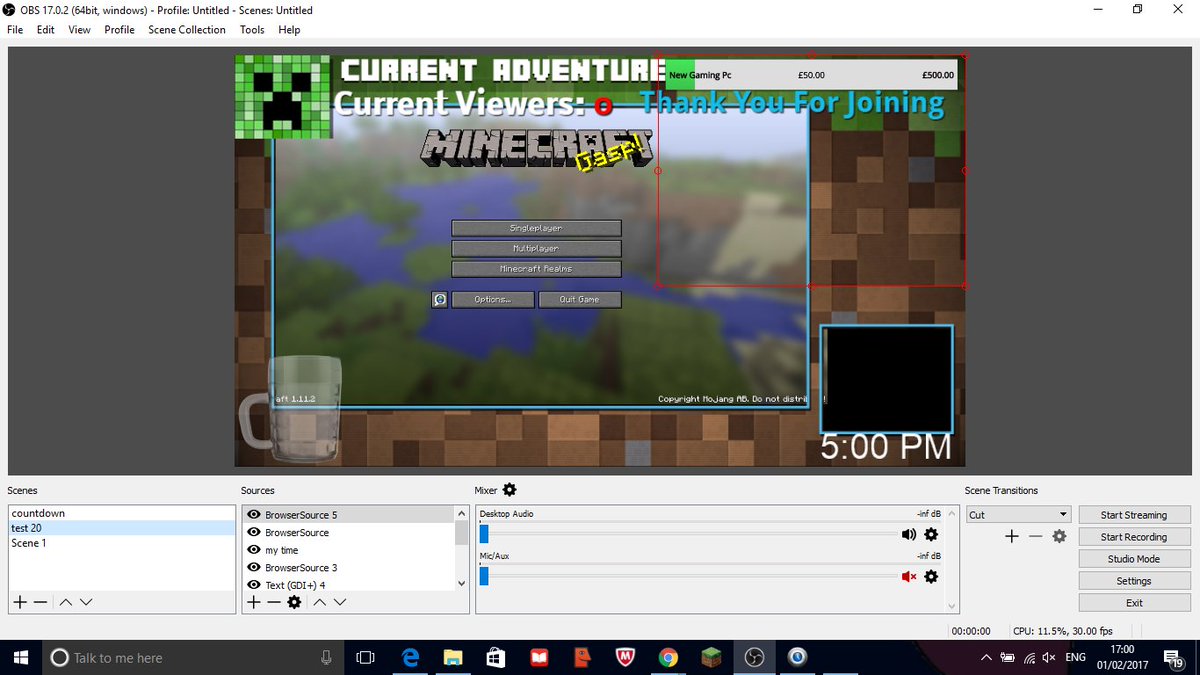Click the Start Streaming button
The width and height of the screenshot is (1200, 675).
click(x=1134, y=515)
